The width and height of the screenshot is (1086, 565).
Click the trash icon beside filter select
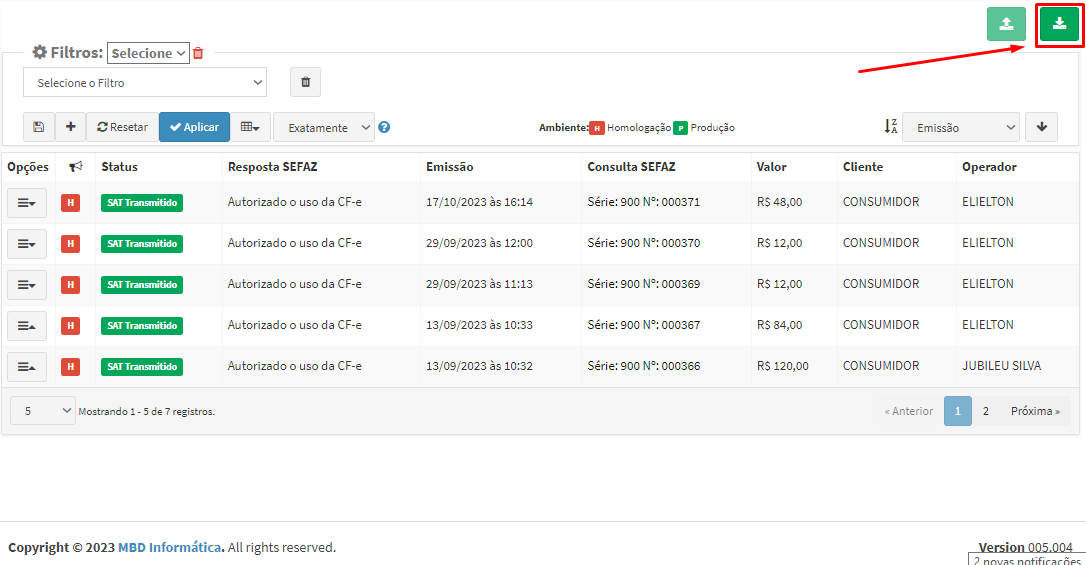(305, 82)
